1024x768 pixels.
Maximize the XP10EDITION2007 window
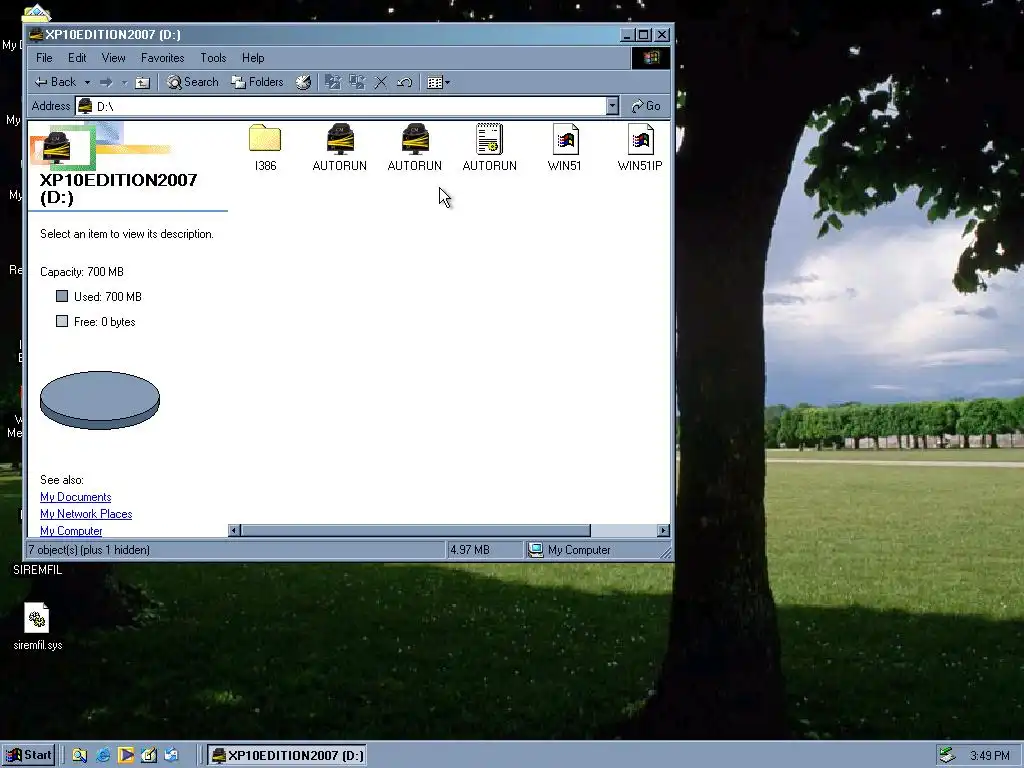point(644,35)
